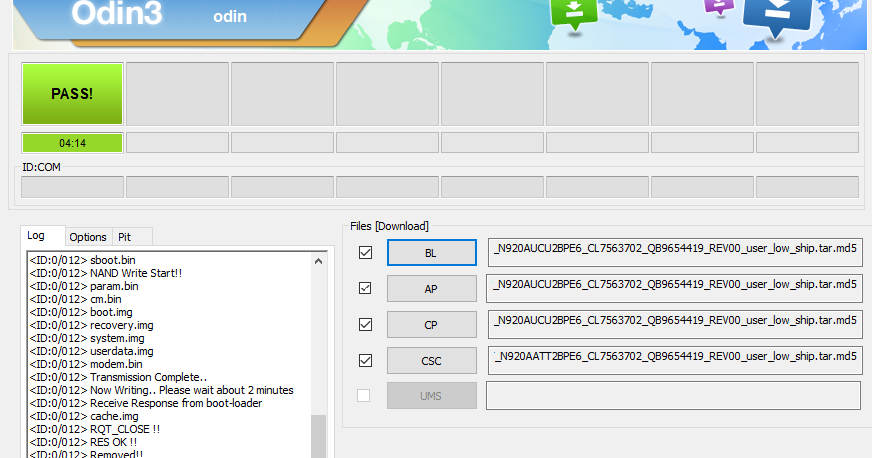Viewport: 872px width, 458px height.
Task: Select the 'NAND Write Start!!' log line
Action: point(106,273)
